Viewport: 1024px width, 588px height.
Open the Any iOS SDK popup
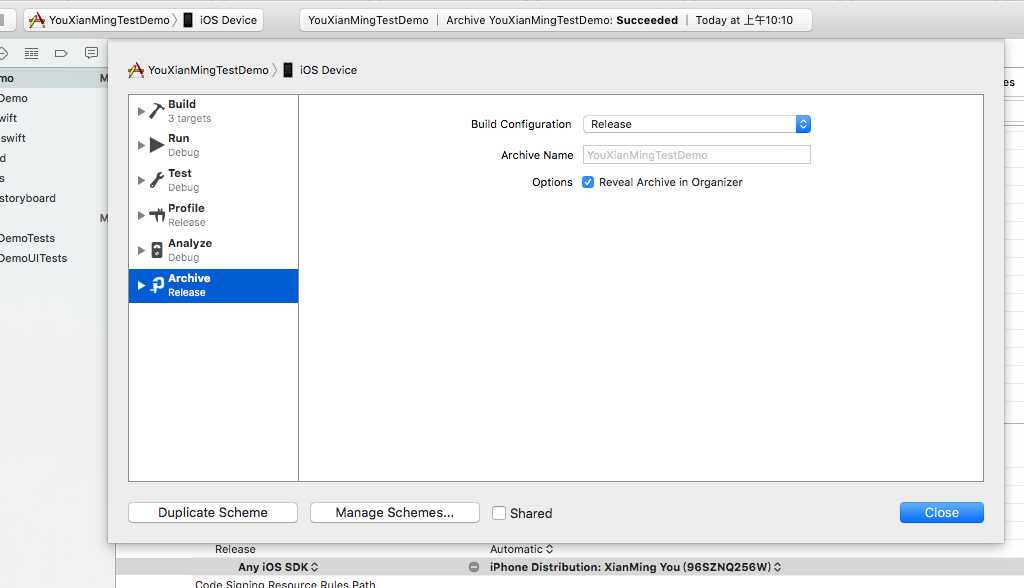pyautogui.click(x=278, y=567)
